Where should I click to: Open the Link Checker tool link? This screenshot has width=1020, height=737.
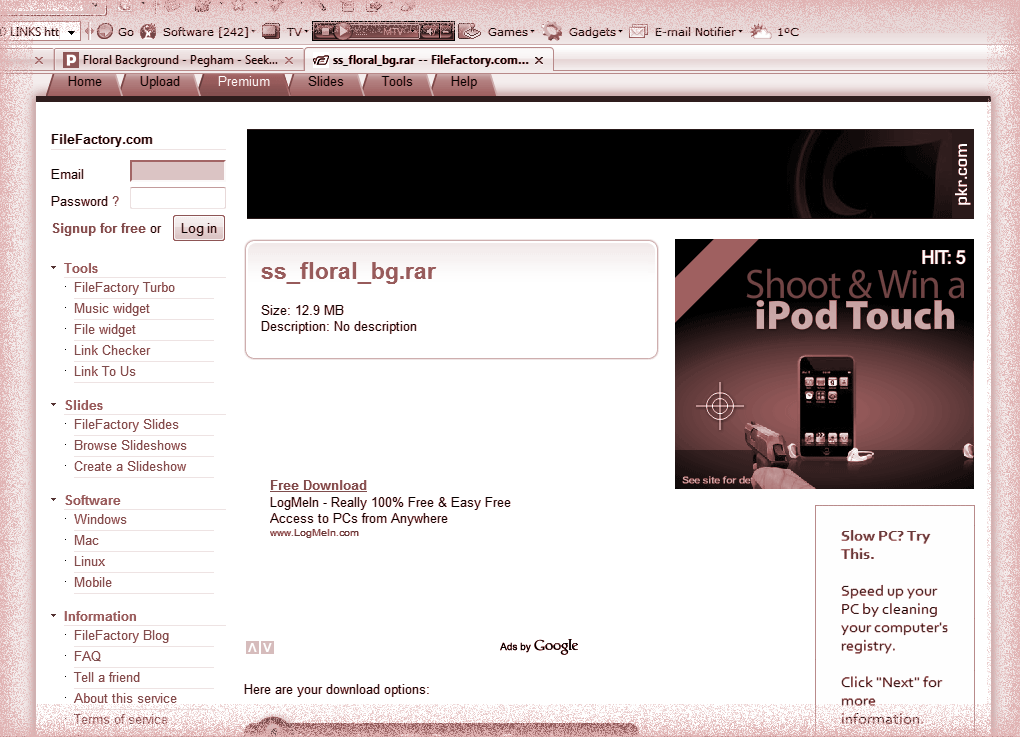click(x=112, y=351)
